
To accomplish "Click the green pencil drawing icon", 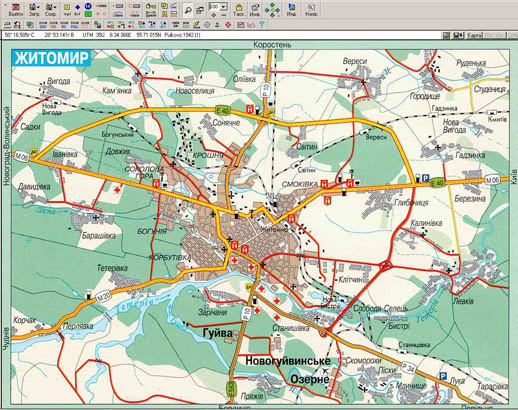I will pos(196,25).
